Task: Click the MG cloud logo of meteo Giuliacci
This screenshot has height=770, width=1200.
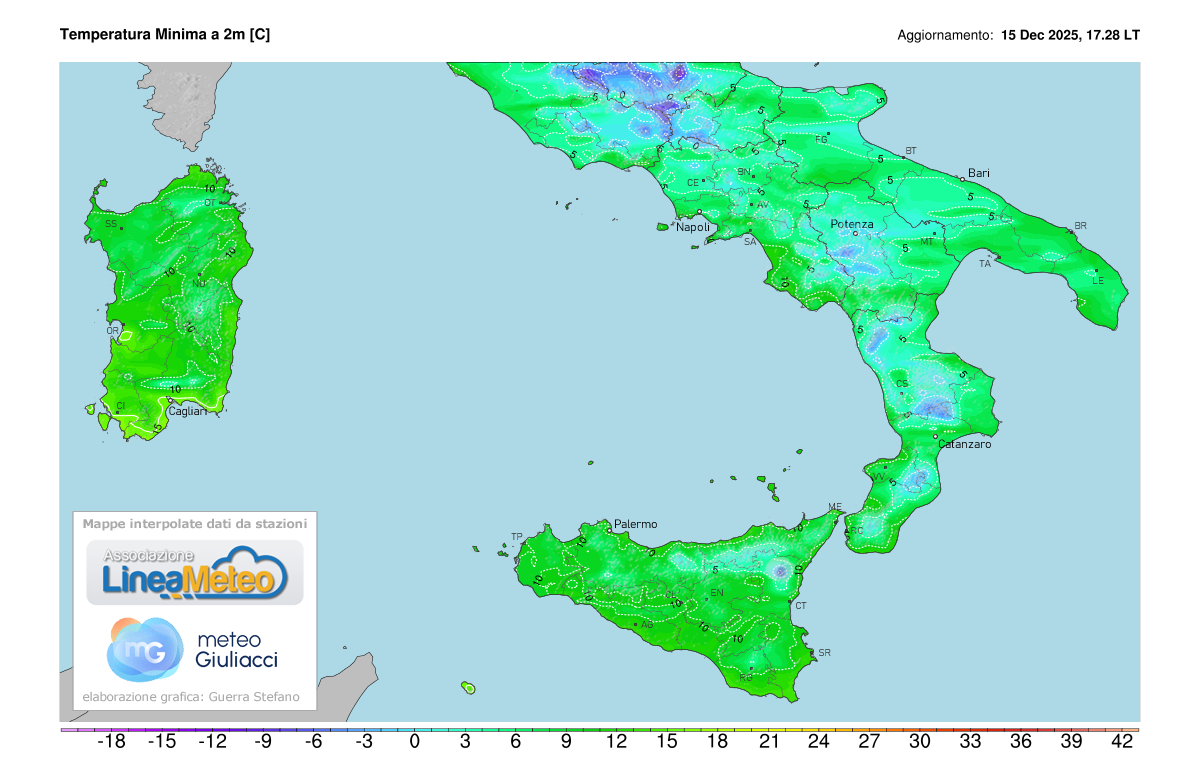Action: point(144,650)
